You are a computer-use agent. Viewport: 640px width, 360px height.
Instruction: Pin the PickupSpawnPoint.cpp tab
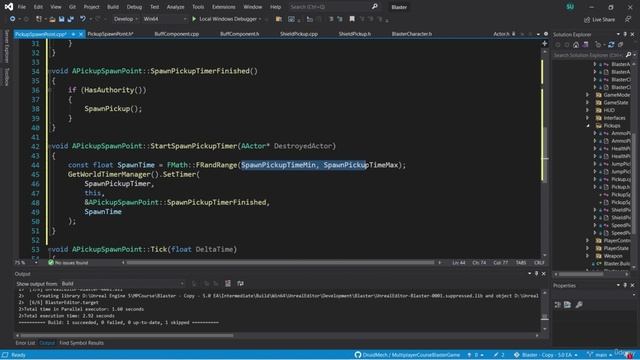(73, 34)
